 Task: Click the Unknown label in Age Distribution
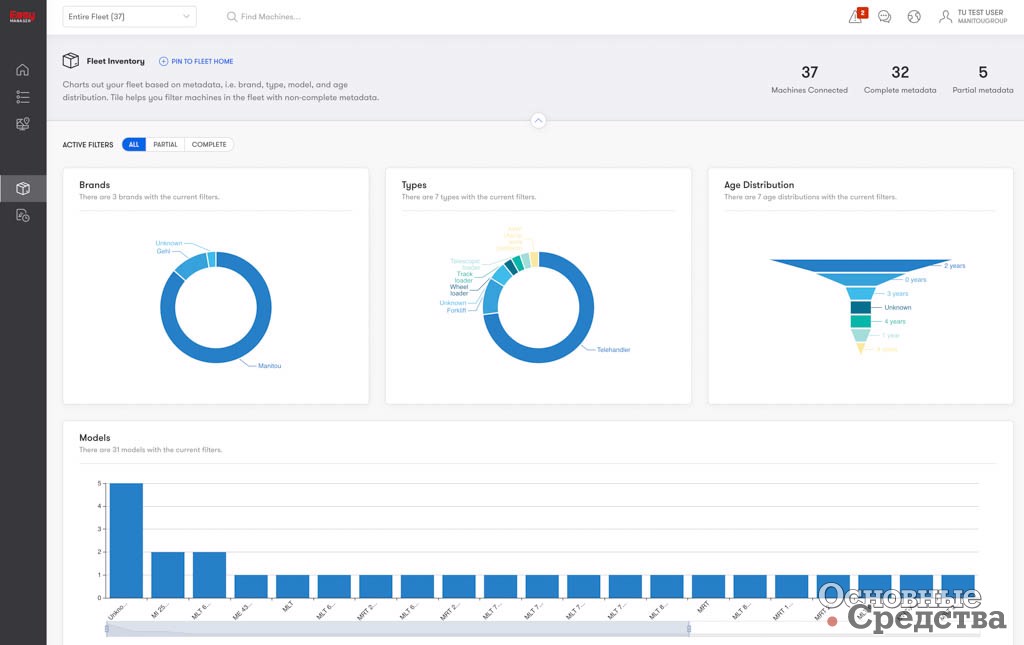898,307
